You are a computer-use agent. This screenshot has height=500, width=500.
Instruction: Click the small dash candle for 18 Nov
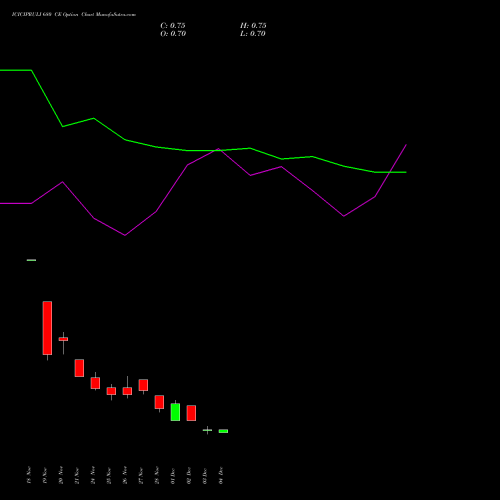[31, 260]
